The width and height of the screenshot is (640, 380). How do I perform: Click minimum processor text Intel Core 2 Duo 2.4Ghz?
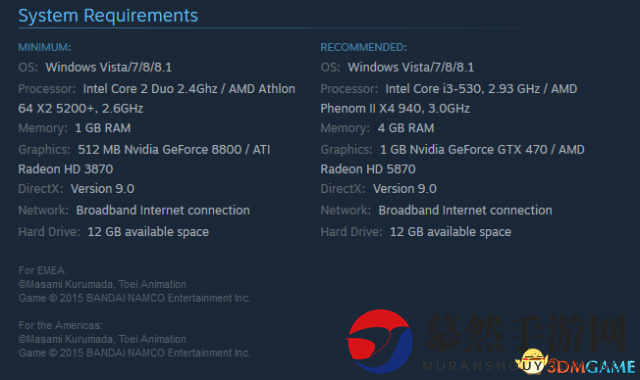pos(150,89)
